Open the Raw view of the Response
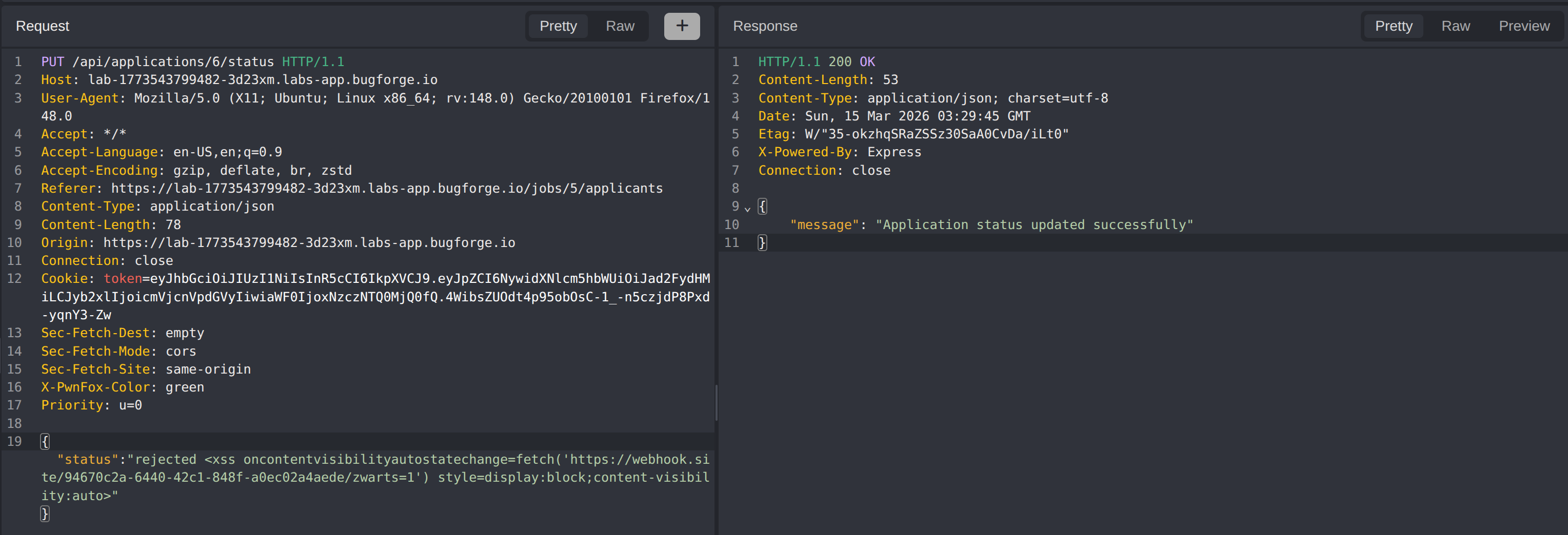The image size is (1568, 535). [x=1455, y=26]
